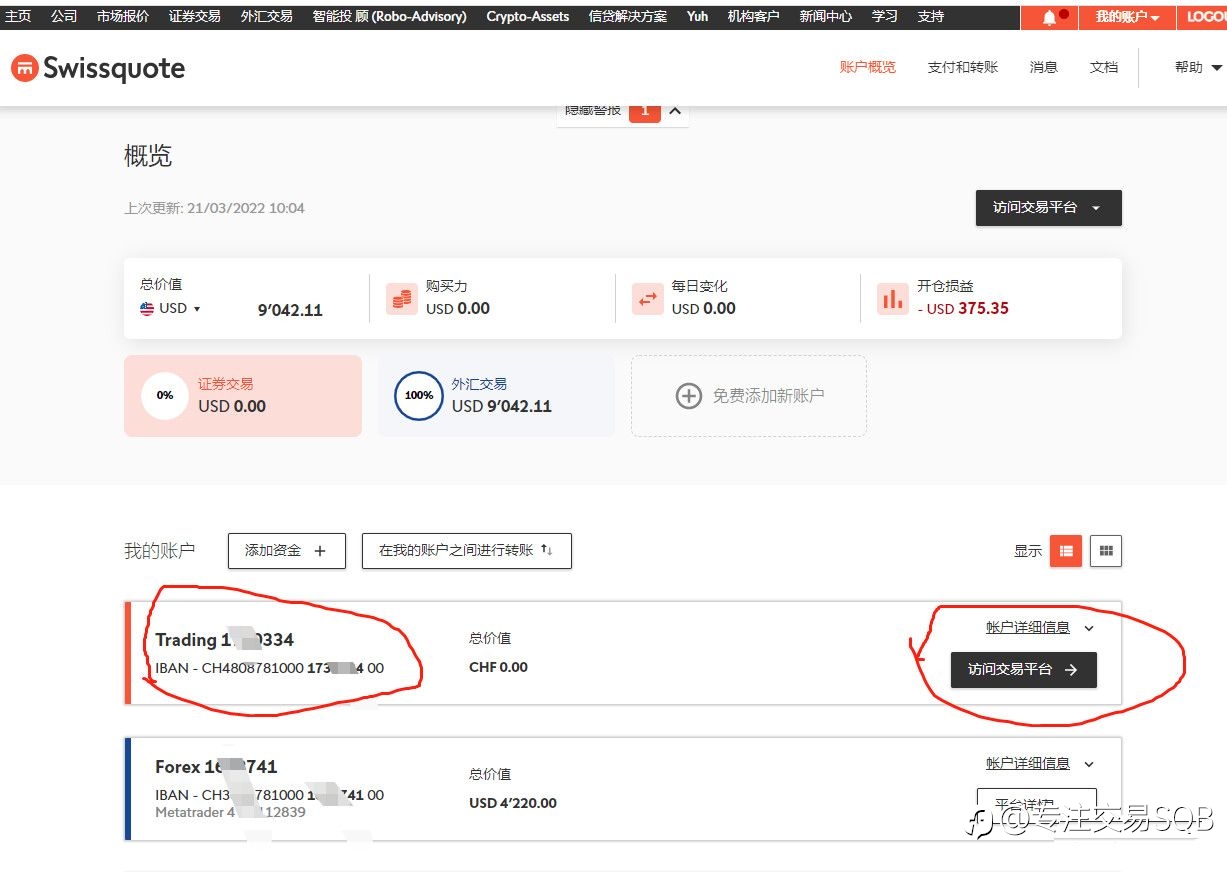1227x872 pixels.
Task: Click the LOGOUT button
Action: pos(1203,17)
